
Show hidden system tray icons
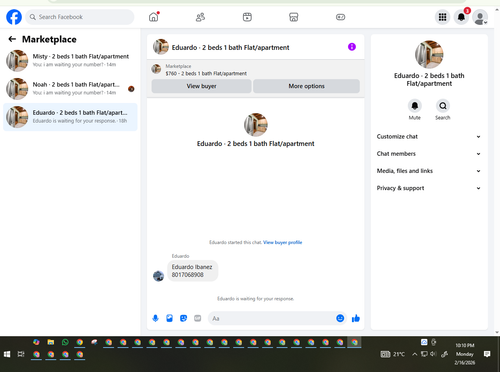414,354
